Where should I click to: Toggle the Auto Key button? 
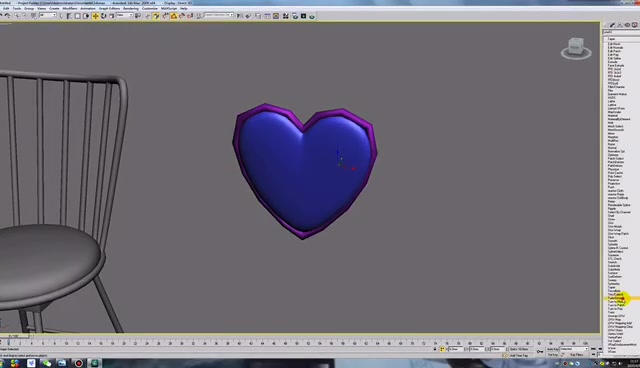pyautogui.click(x=552, y=349)
